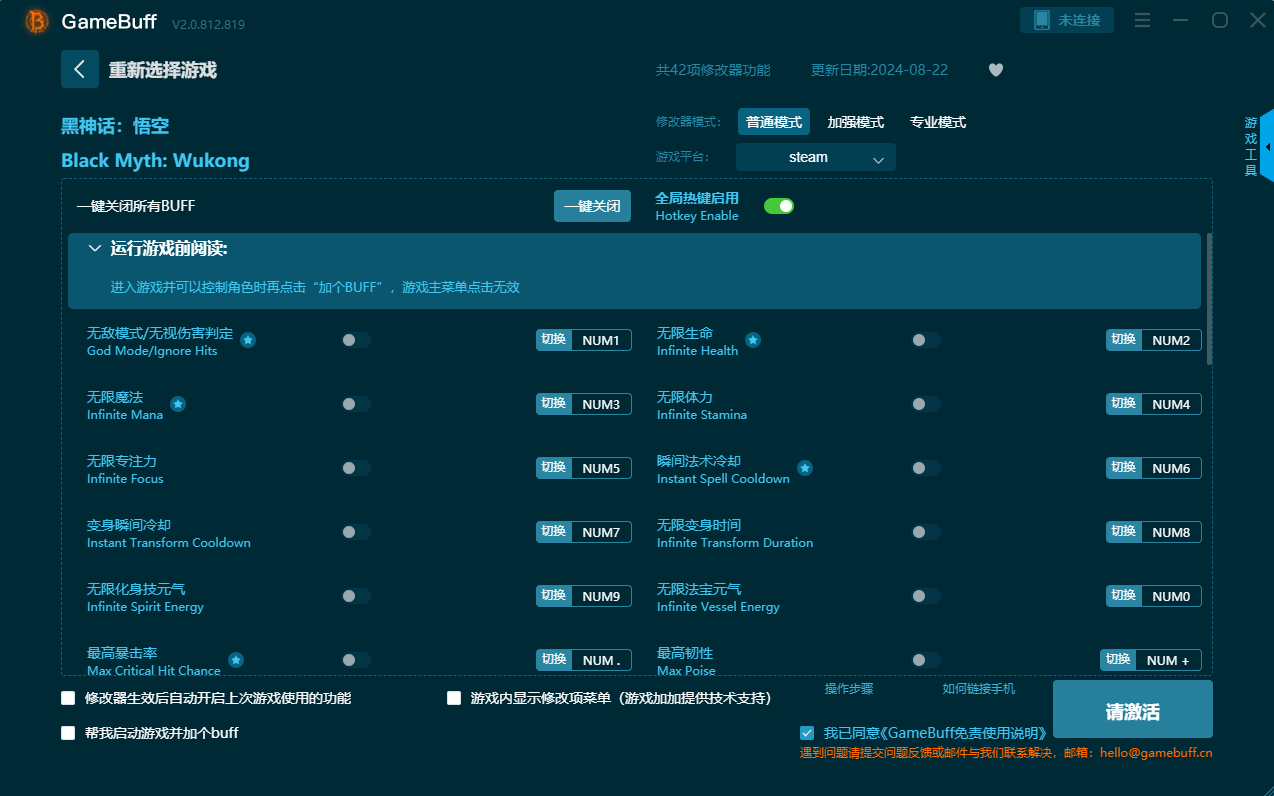Open the 切换 hotkey dropdown for NUM1
The width and height of the screenshot is (1274, 796).
[x=554, y=340]
